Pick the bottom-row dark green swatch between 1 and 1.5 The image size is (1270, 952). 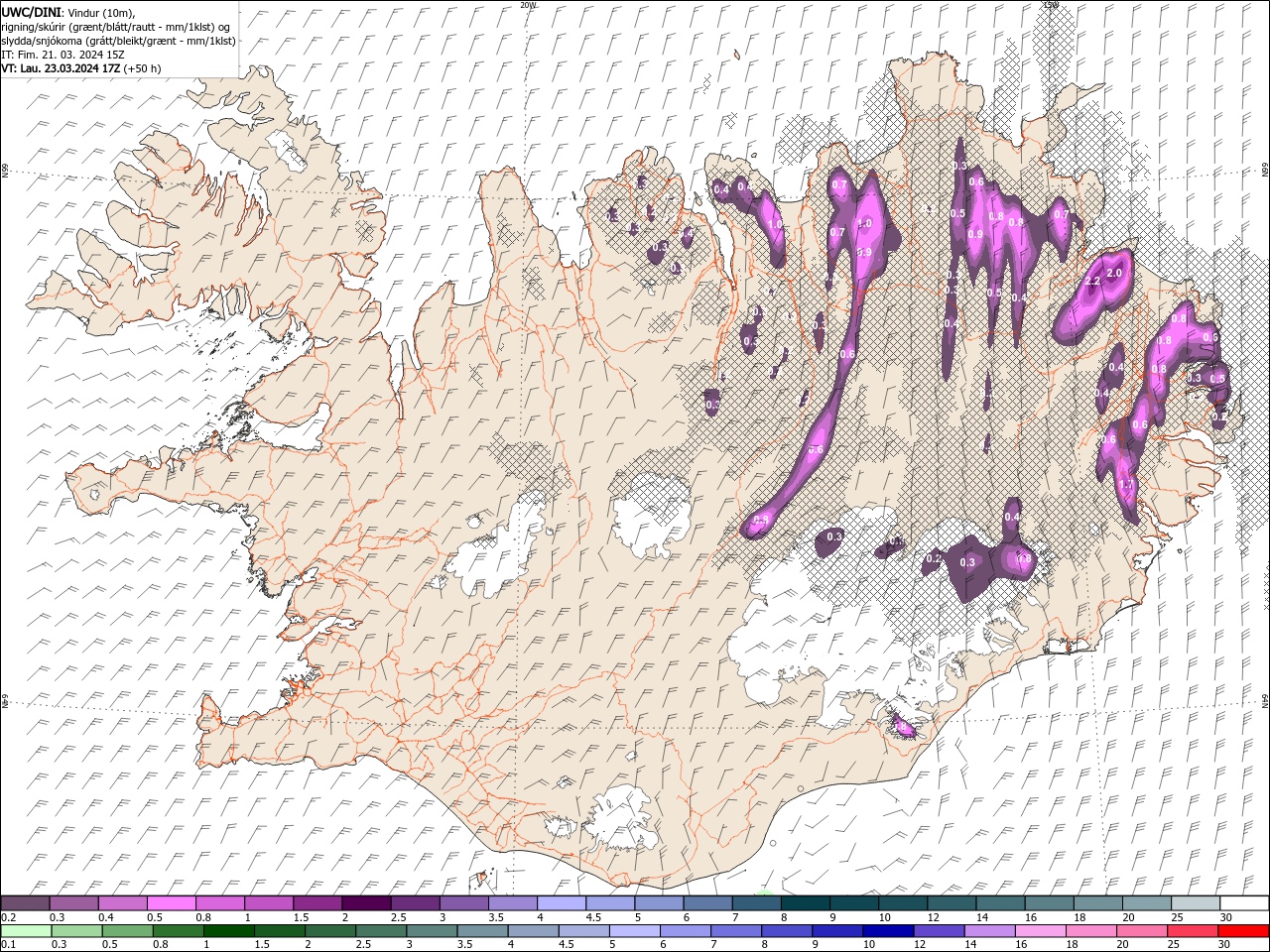coord(229,931)
